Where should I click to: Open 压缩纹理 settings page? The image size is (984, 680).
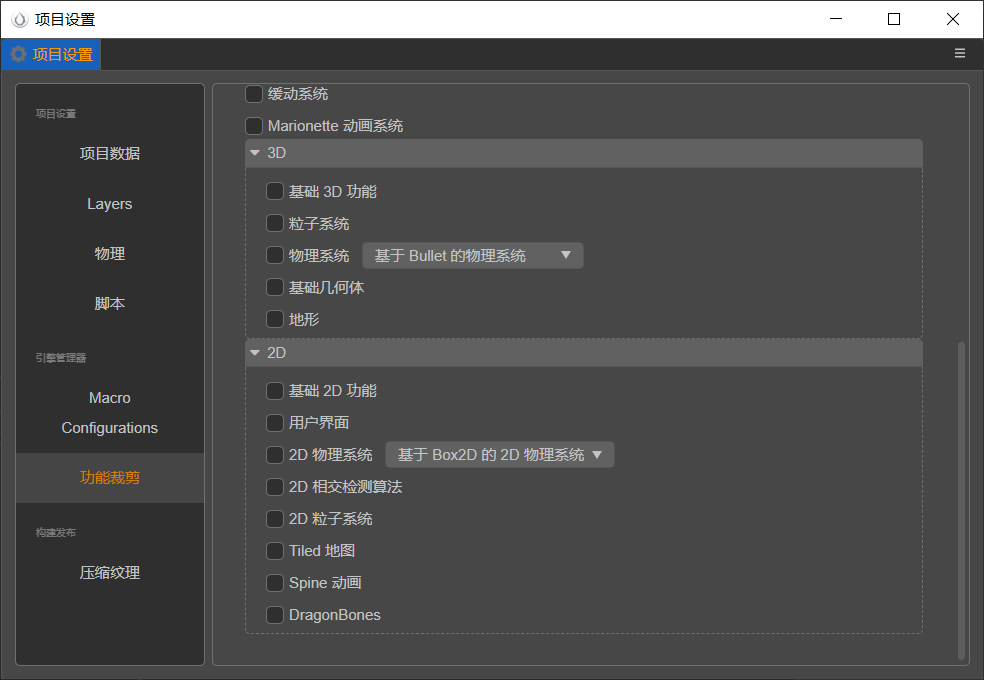click(110, 573)
